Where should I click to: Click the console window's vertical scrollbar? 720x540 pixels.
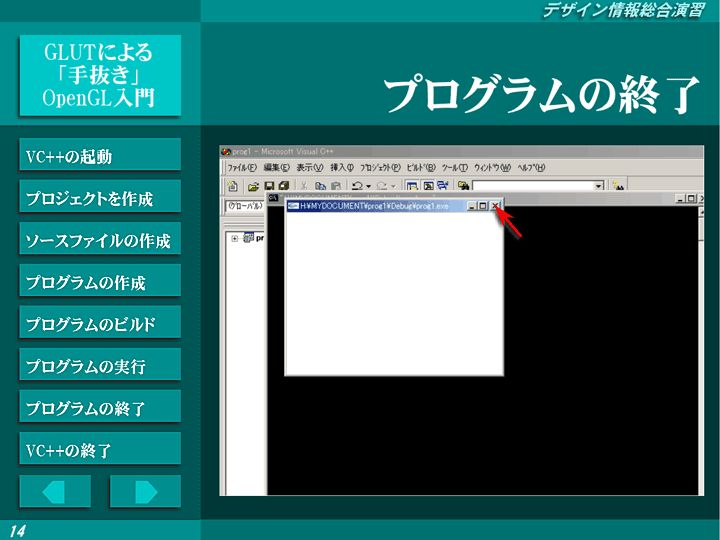pos(701,349)
